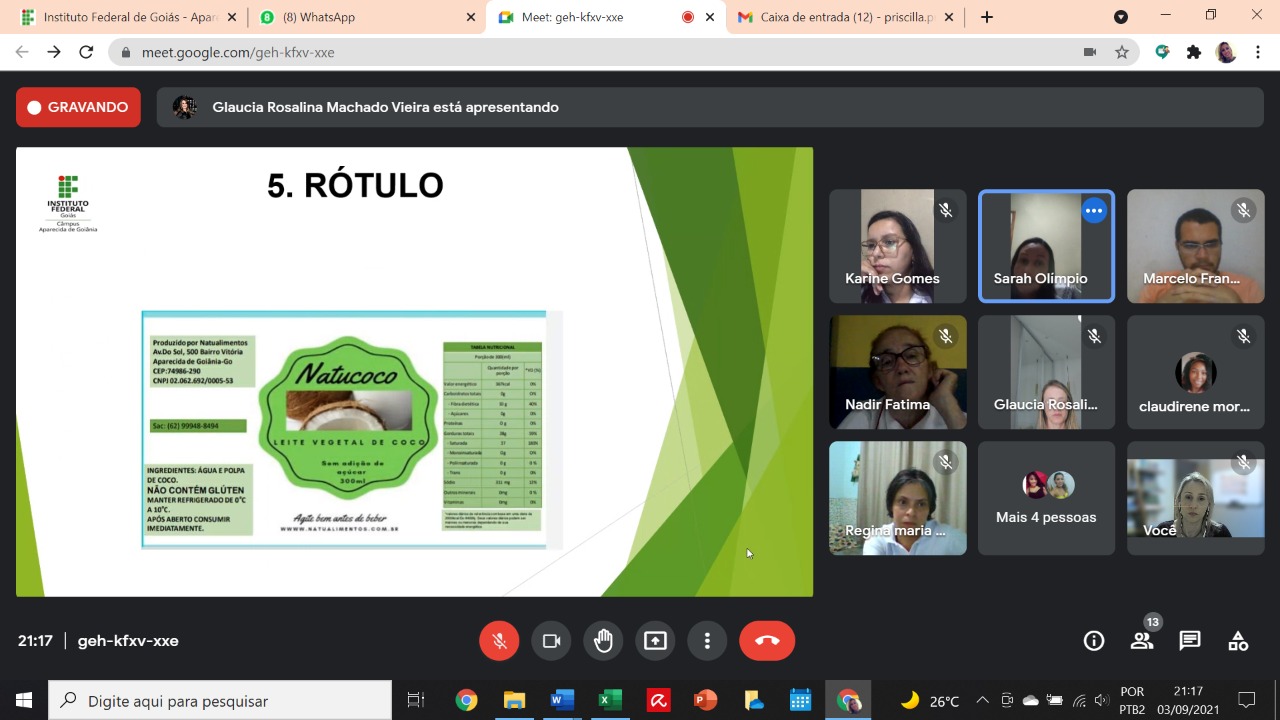Unmute the microphone in Meet controls
This screenshot has width=1280, height=720.
(x=499, y=641)
